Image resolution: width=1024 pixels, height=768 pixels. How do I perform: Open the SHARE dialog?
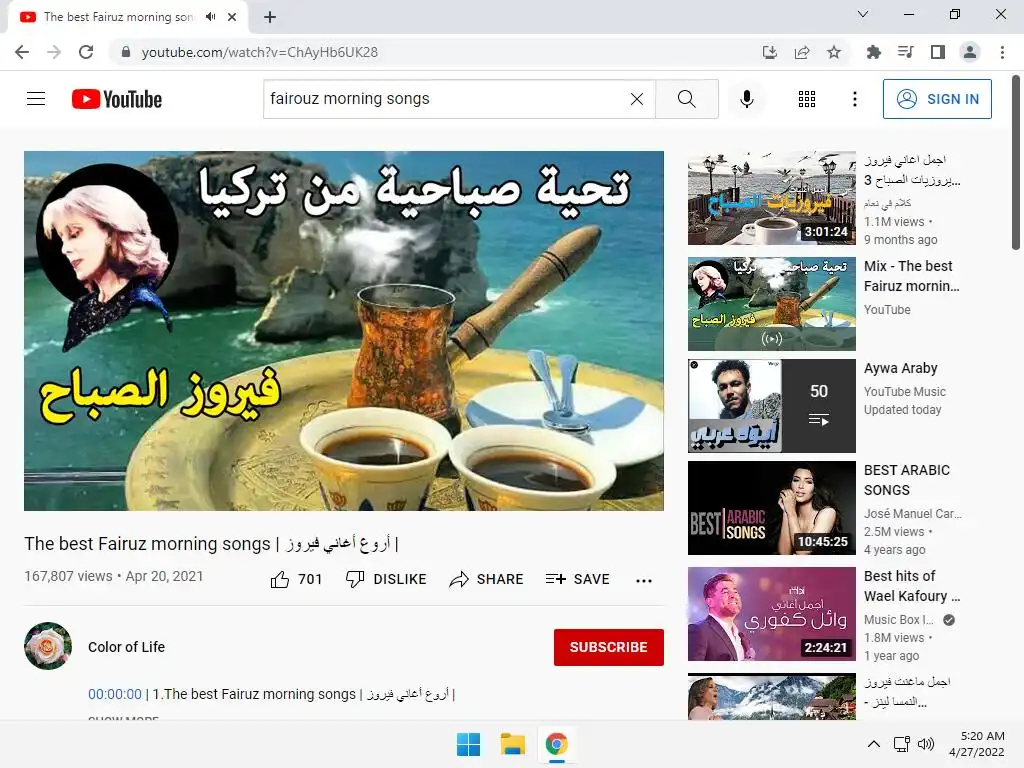(487, 579)
